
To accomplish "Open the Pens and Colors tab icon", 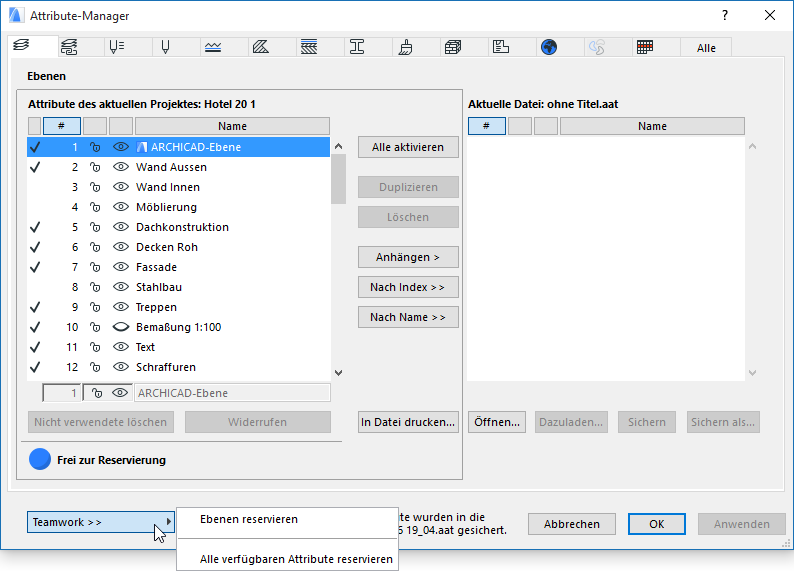I will 165,47.
